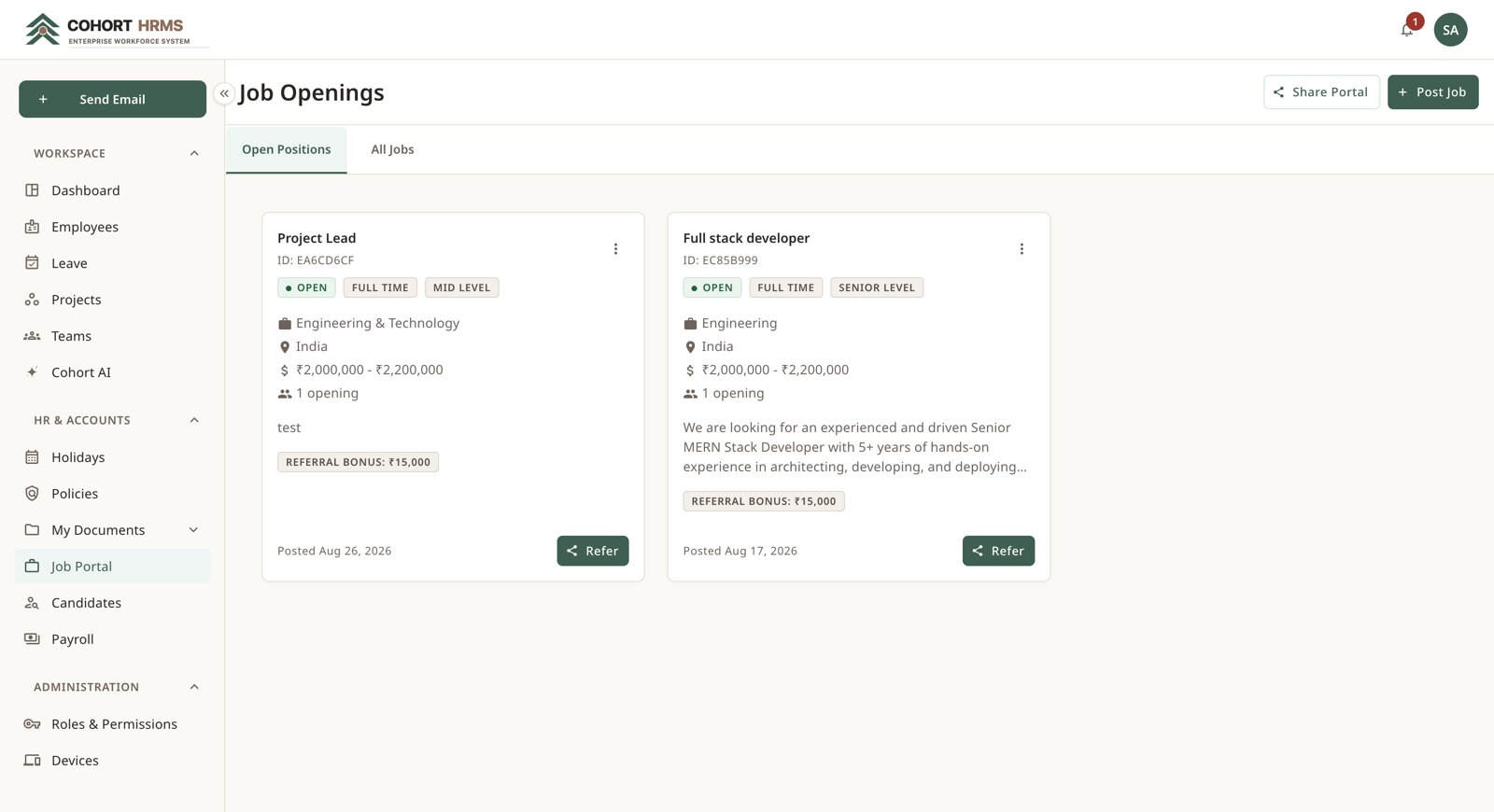Click the Share Portal button
The height and width of the screenshot is (812, 1494).
(1321, 92)
